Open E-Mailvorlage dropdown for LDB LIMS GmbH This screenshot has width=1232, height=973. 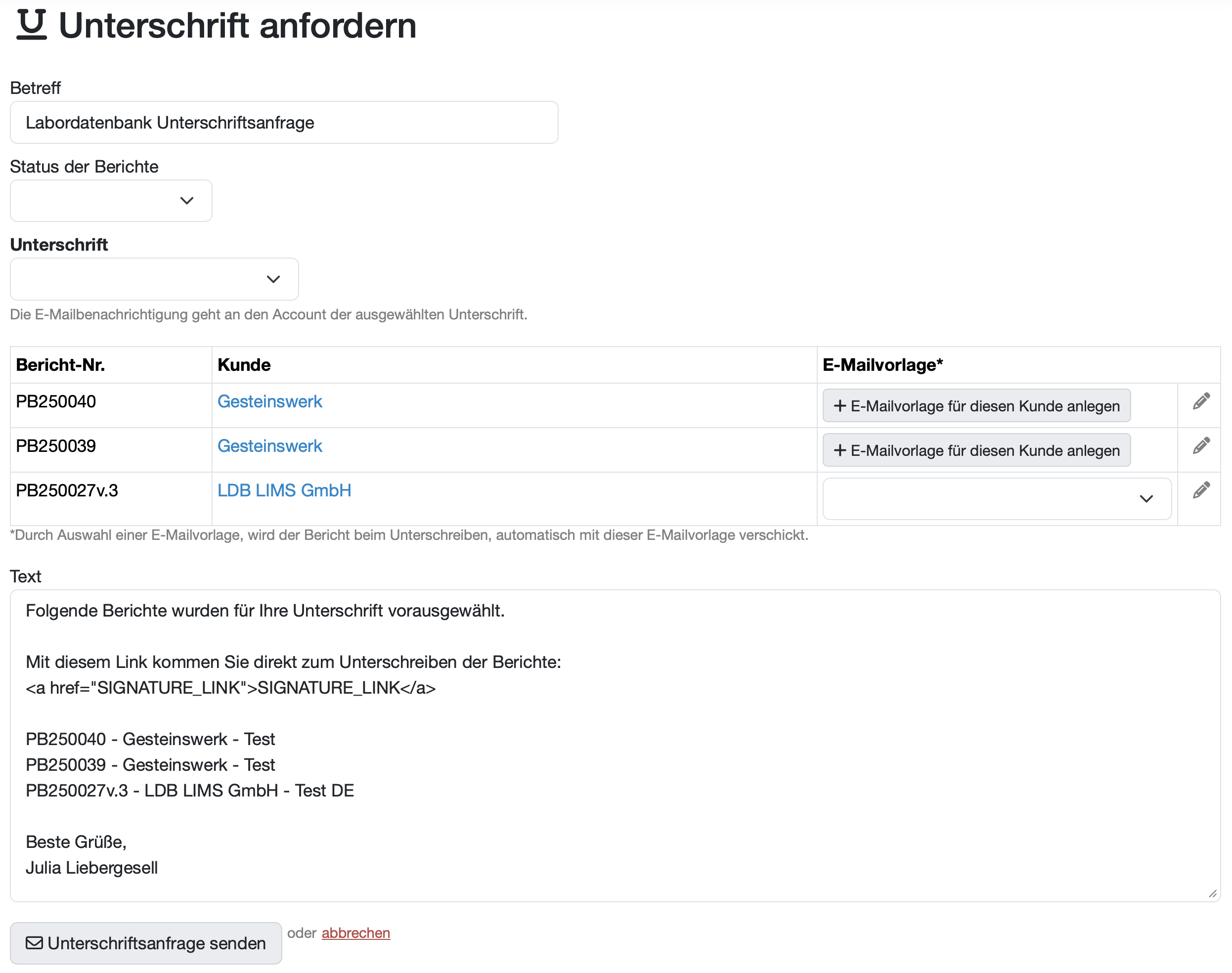click(997, 499)
